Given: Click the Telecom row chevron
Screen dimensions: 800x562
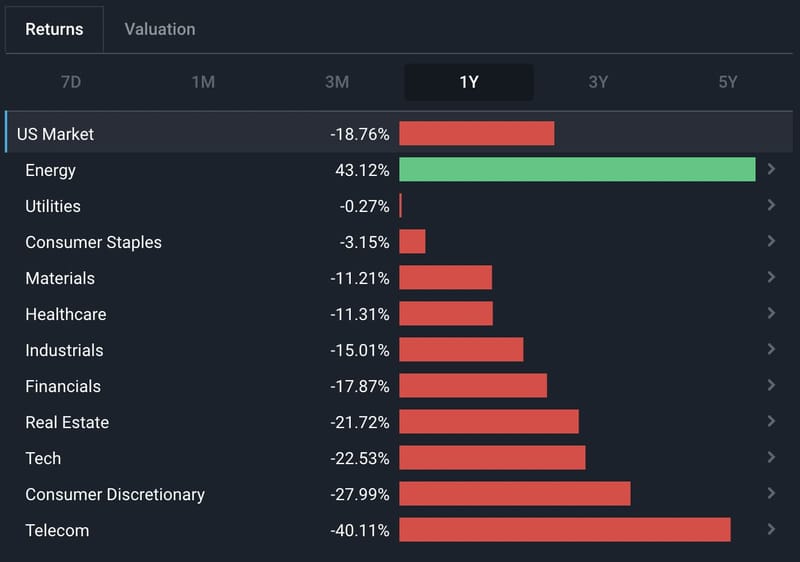Looking at the screenshot, I should (771, 529).
